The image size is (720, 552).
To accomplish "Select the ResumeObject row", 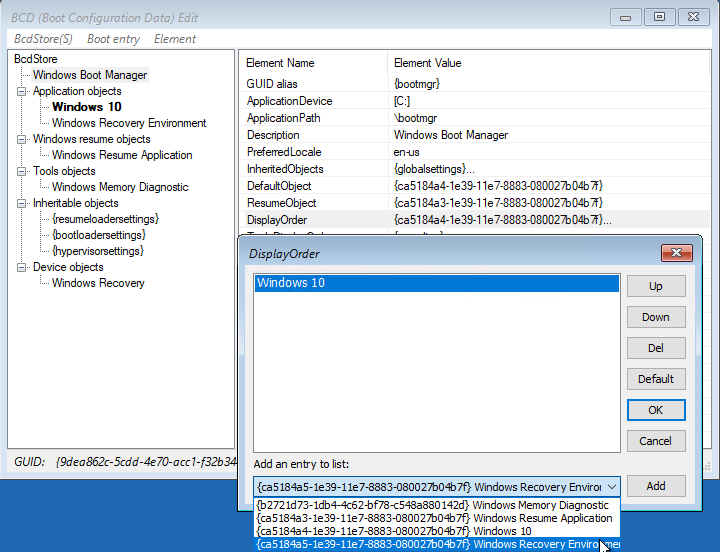I will point(474,203).
